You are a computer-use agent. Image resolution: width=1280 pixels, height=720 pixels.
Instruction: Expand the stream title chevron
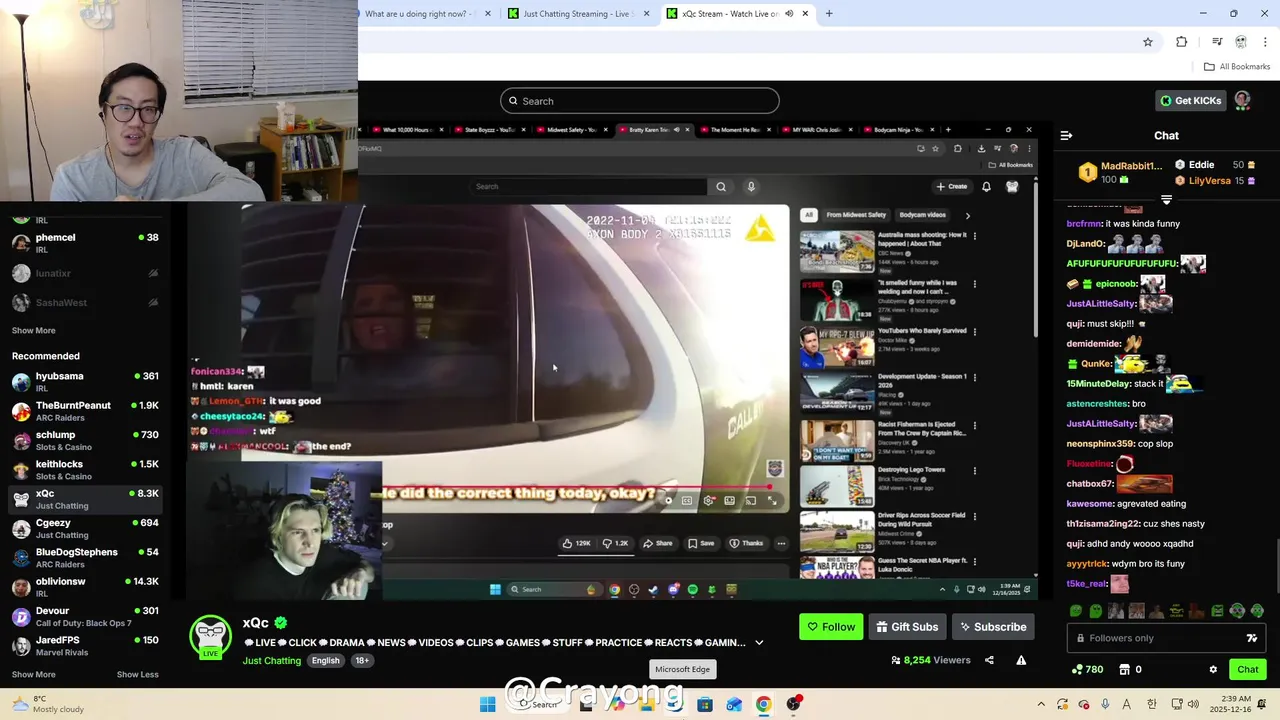(759, 642)
